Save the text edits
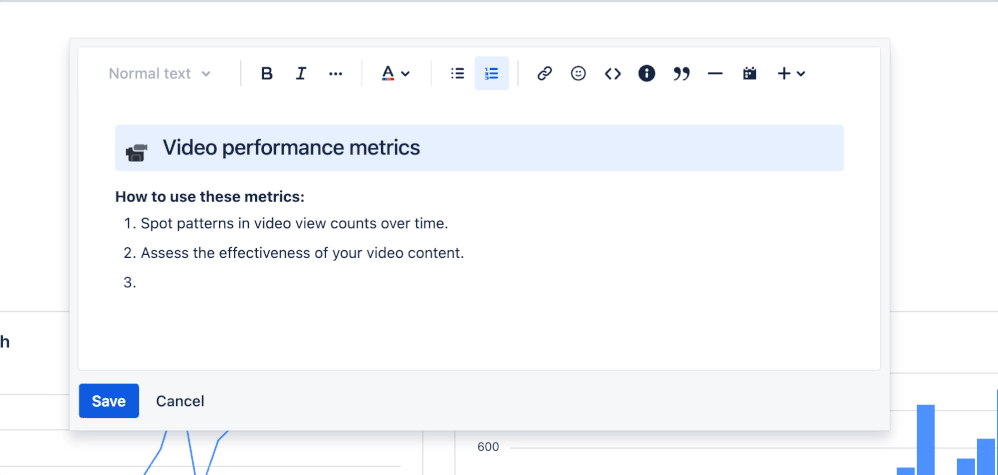Viewport: 998px width, 475px height. pyautogui.click(x=109, y=401)
